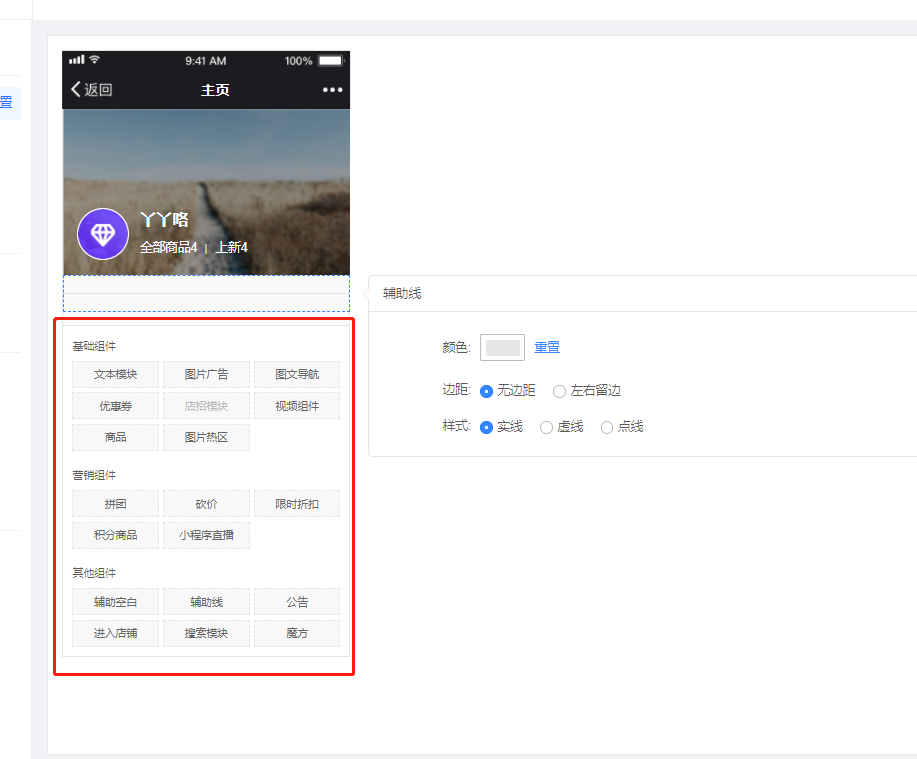Choose 虚线 dashed line style

click(546, 427)
